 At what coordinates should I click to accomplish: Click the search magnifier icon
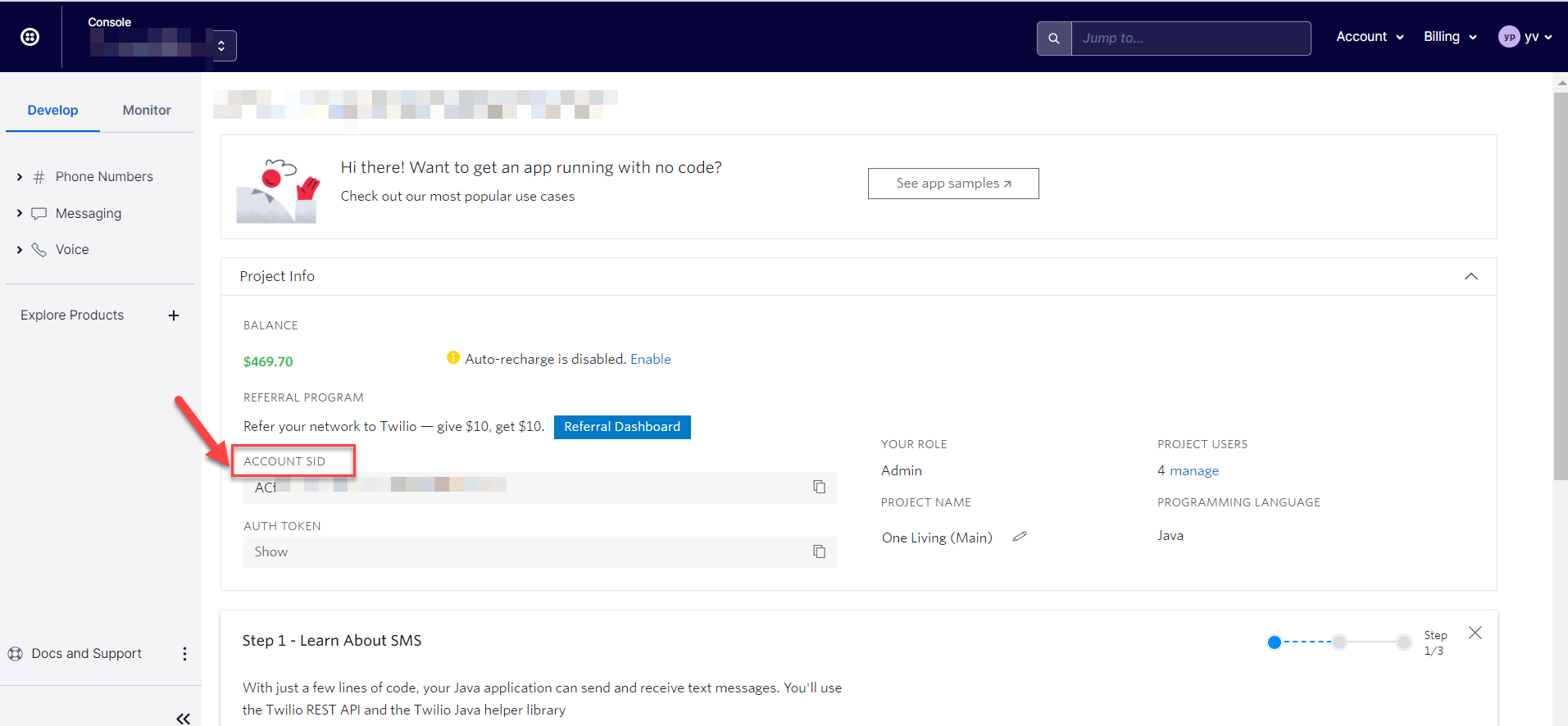tap(1054, 39)
